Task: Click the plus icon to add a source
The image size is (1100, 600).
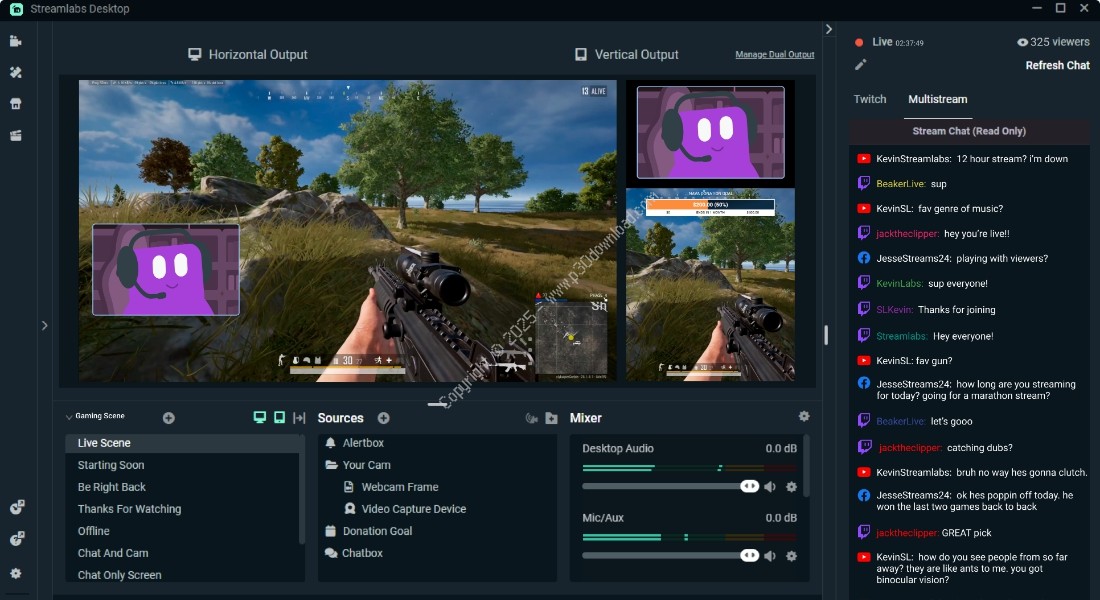Action: click(x=383, y=418)
